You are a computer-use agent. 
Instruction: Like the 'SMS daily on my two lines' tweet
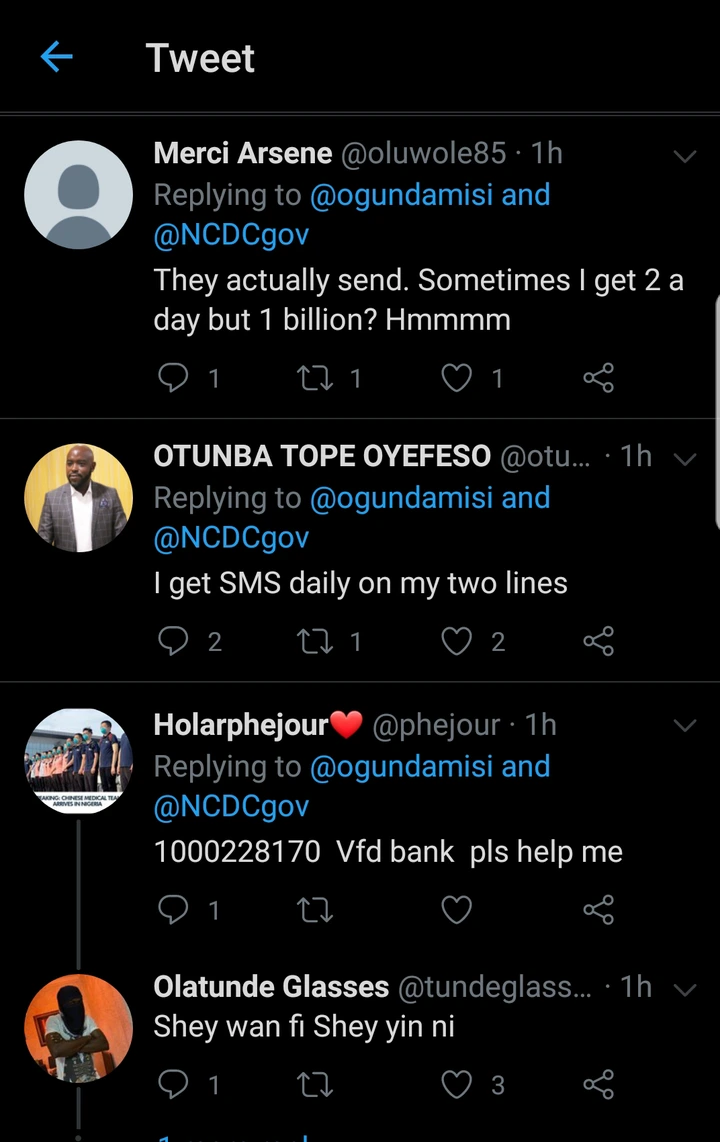(x=457, y=641)
